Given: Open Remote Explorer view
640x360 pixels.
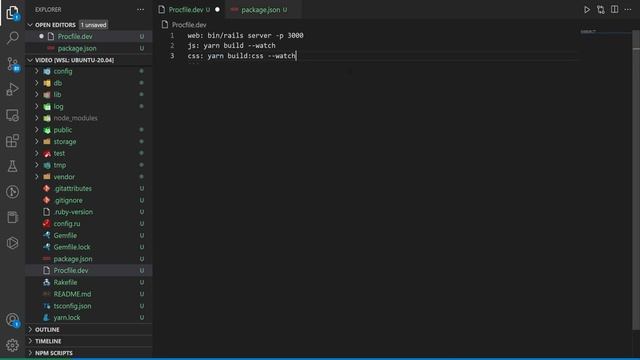Looking at the screenshot, I should [12, 115].
